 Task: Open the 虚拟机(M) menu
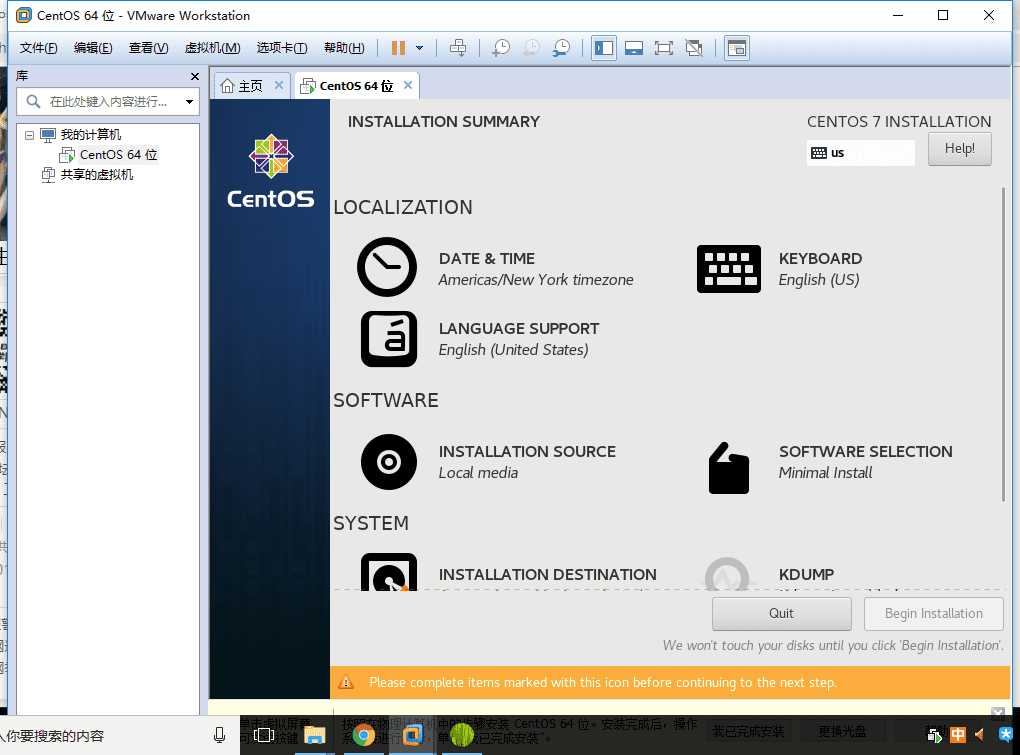(x=212, y=48)
